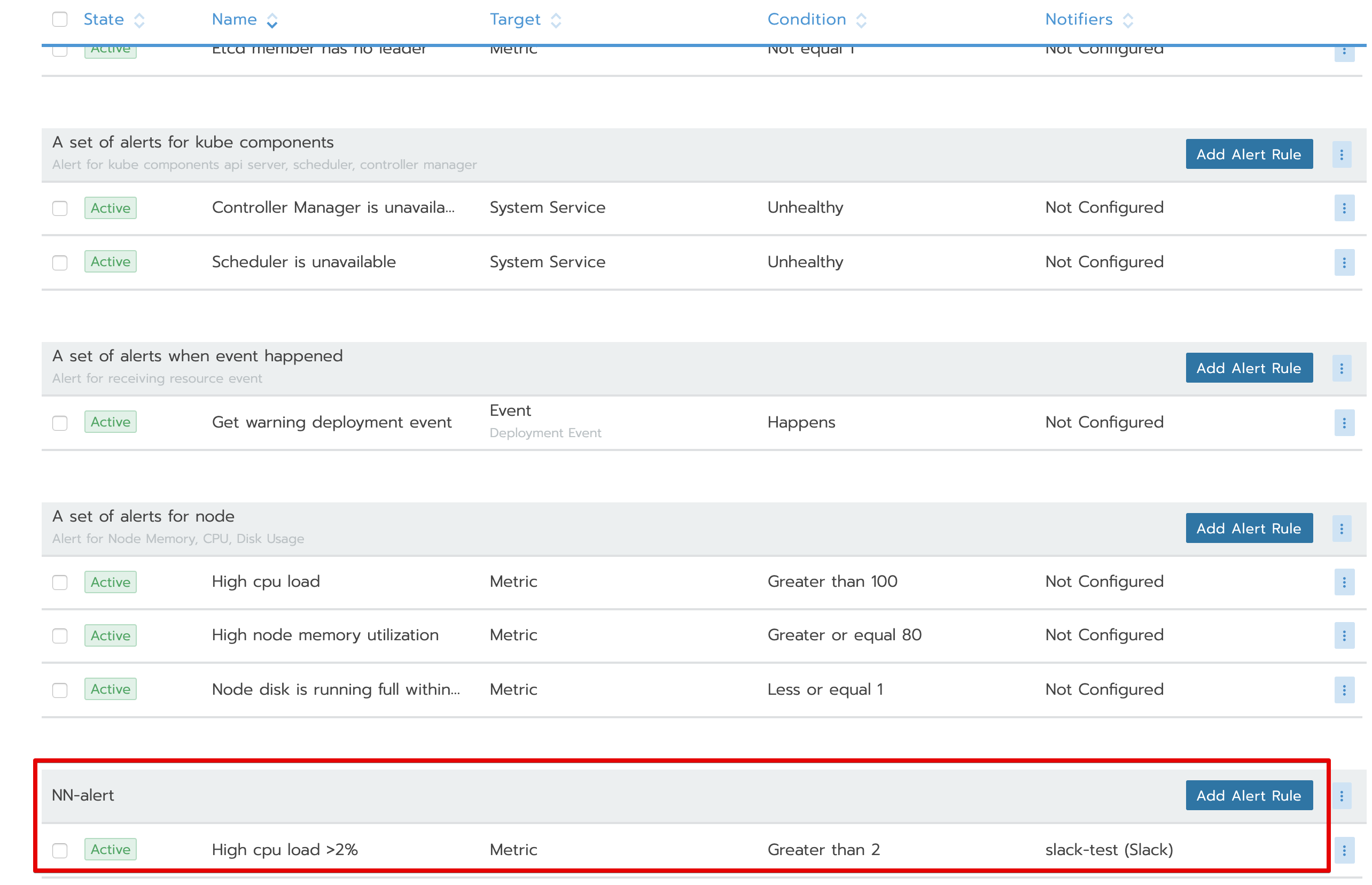
Task: Select checkbox for High node memory utilization
Action: [x=60, y=635]
